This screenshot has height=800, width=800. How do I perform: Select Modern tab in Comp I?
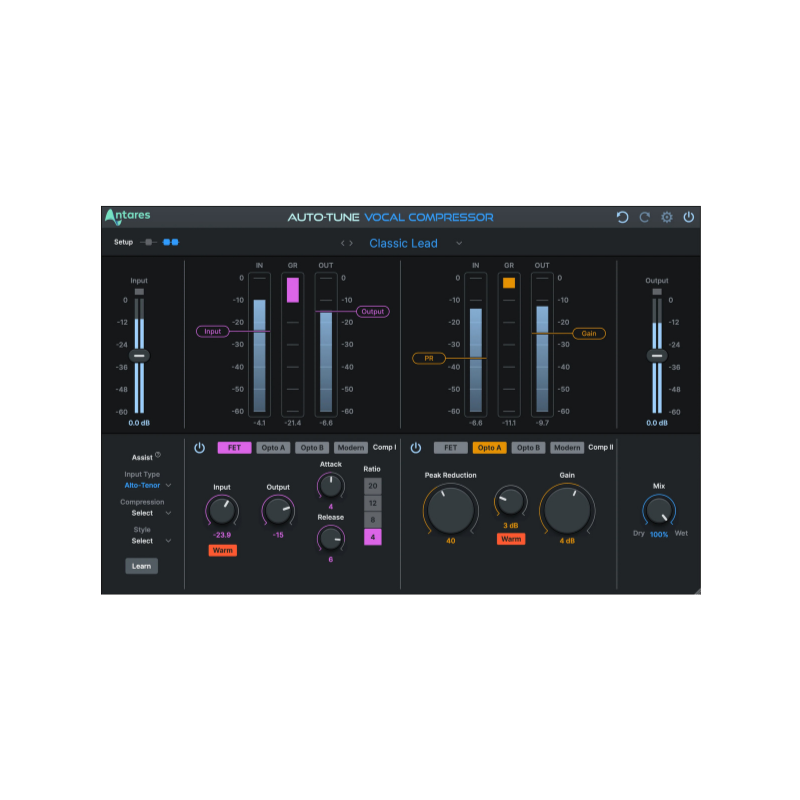click(x=351, y=448)
